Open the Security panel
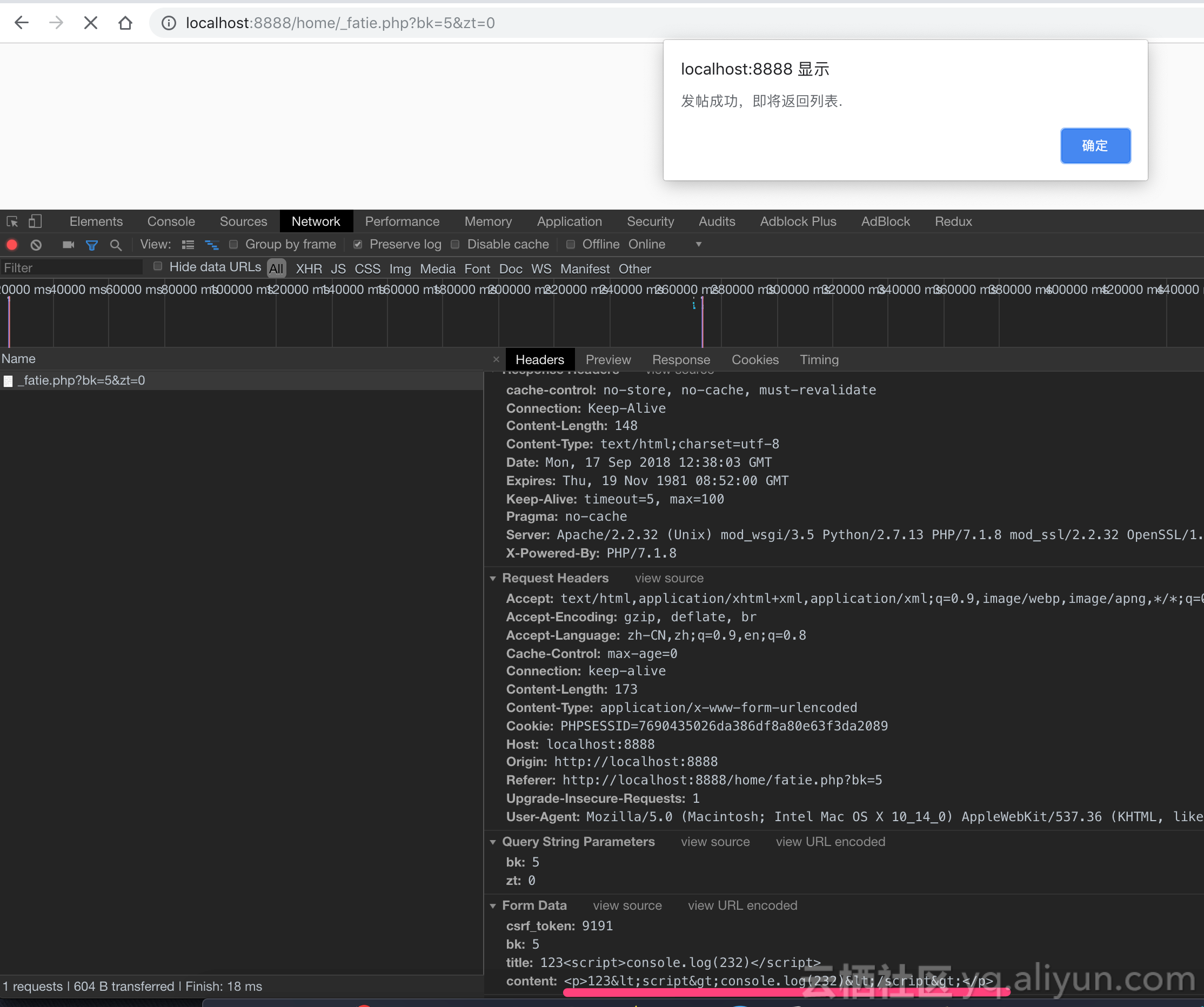This screenshot has width=1204, height=1007. 650,221
